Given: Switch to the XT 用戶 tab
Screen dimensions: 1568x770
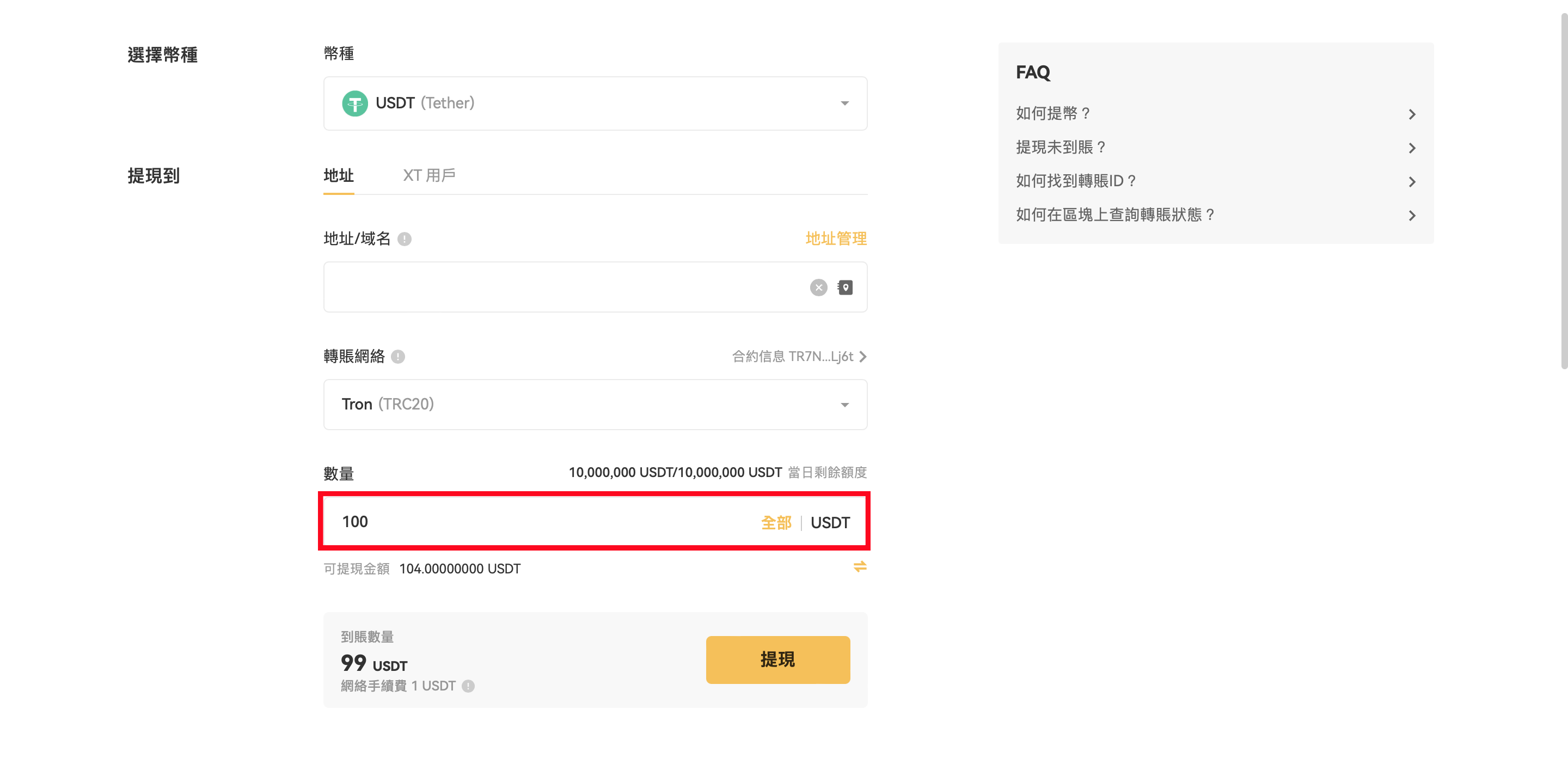Looking at the screenshot, I should click(429, 176).
